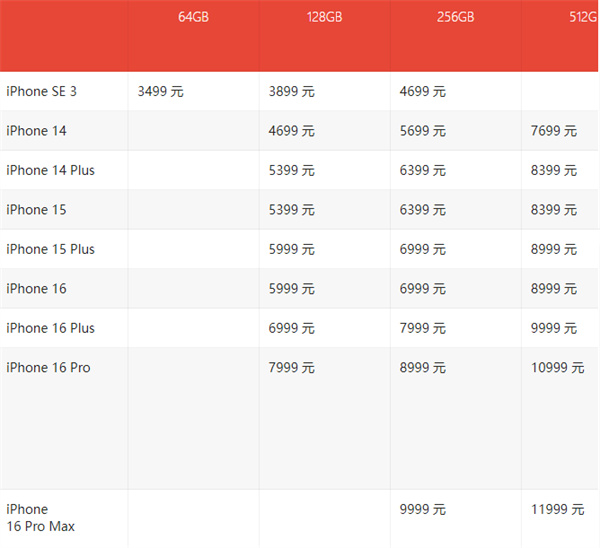Click iPhone 16 Plus 512GB price 9999 元
Screen dimensions: 600x548
click(x=554, y=328)
